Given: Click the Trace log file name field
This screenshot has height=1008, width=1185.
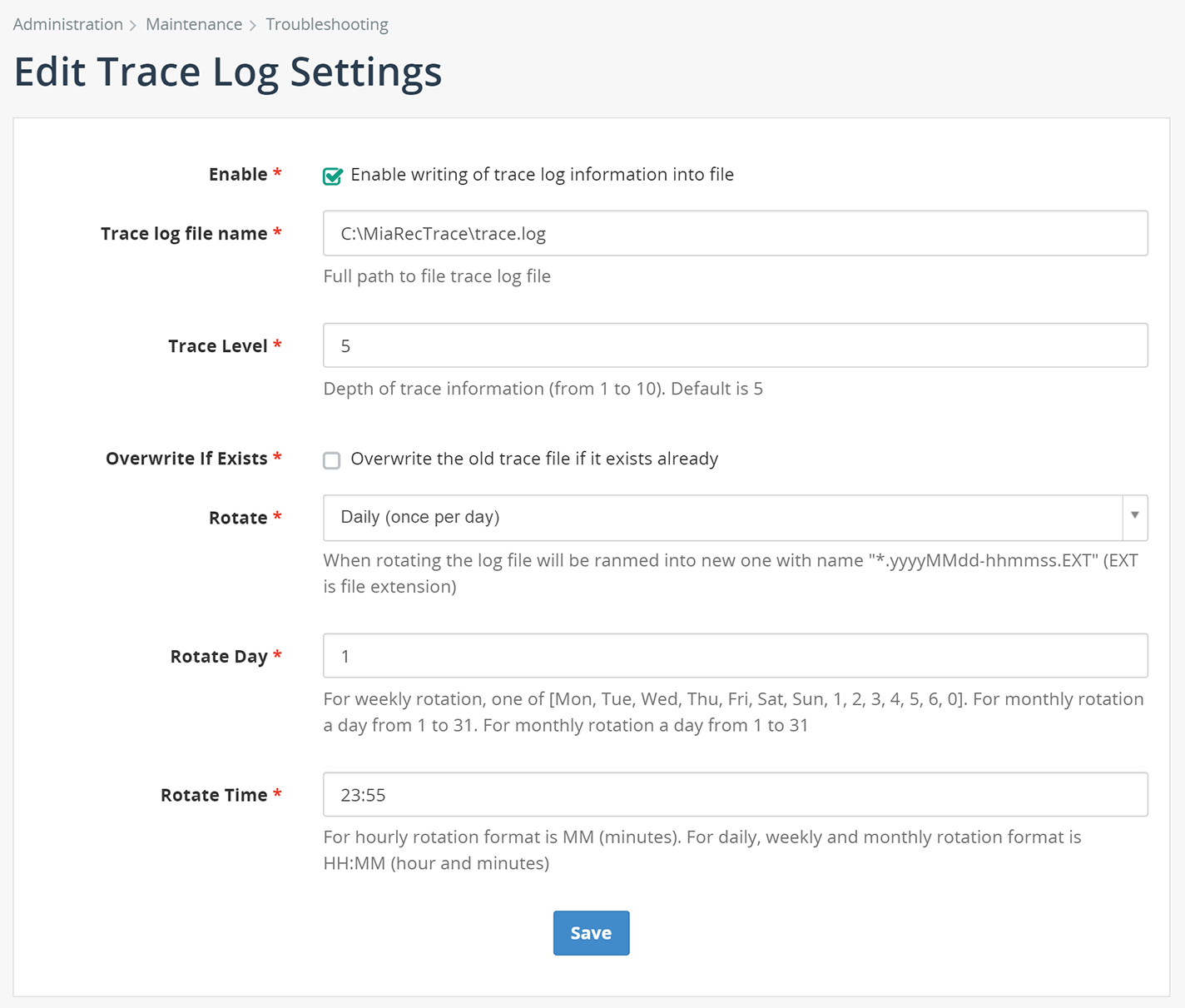Looking at the screenshot, I should click(736, 233).
